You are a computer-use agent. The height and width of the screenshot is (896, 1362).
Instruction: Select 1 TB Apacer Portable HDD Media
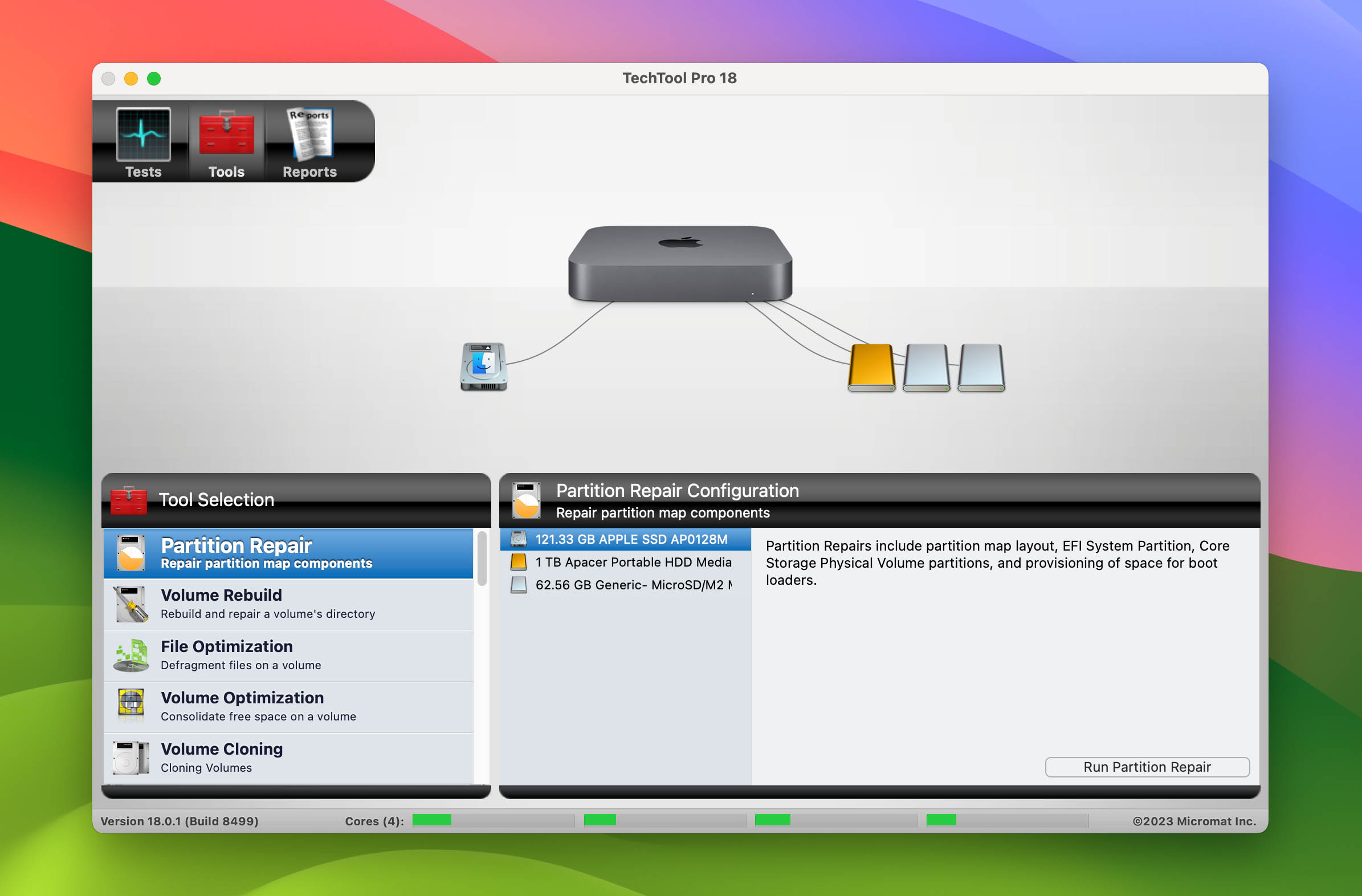[x=626, y=561]
